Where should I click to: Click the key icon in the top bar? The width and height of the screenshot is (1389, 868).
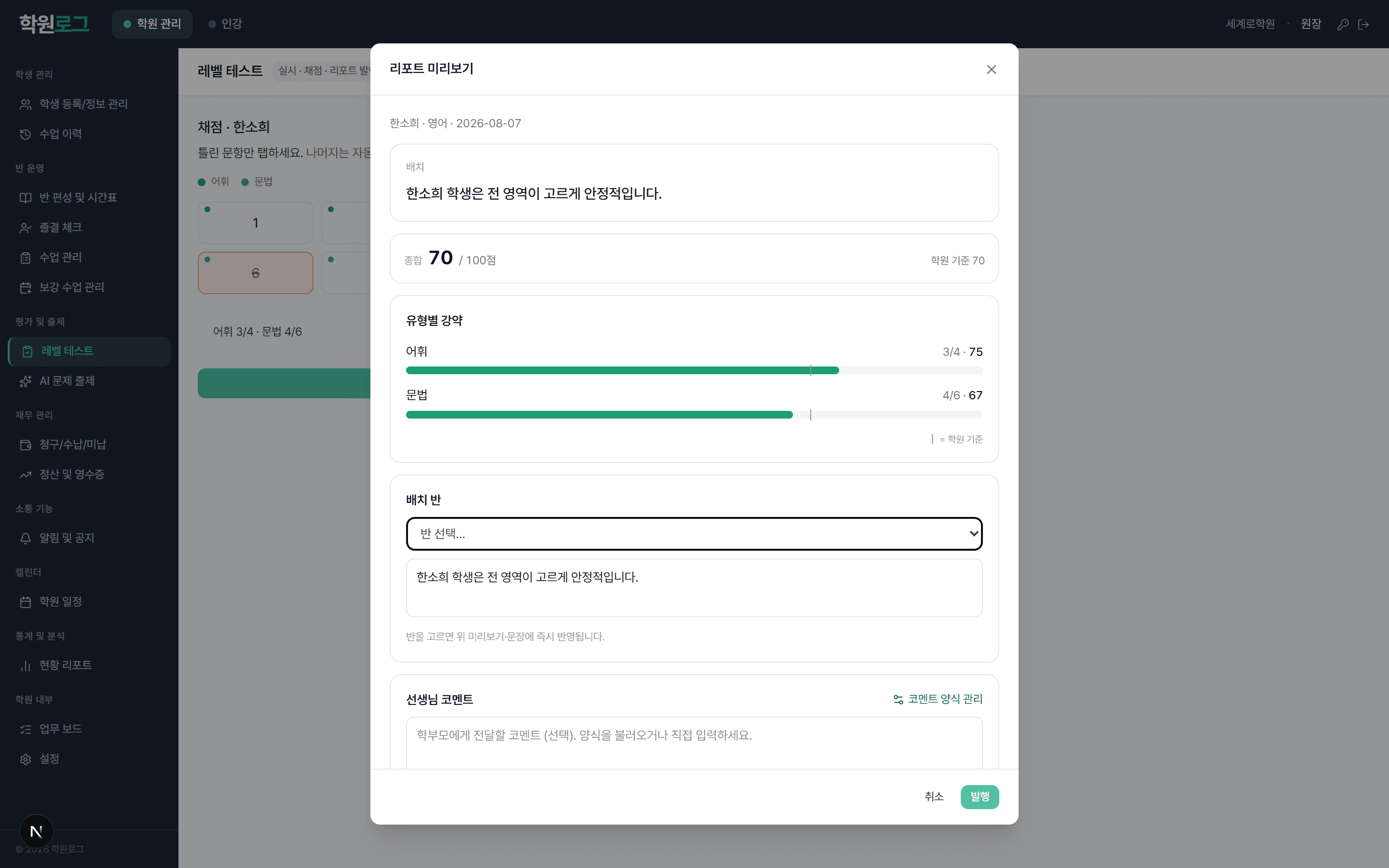point(1343,24)
